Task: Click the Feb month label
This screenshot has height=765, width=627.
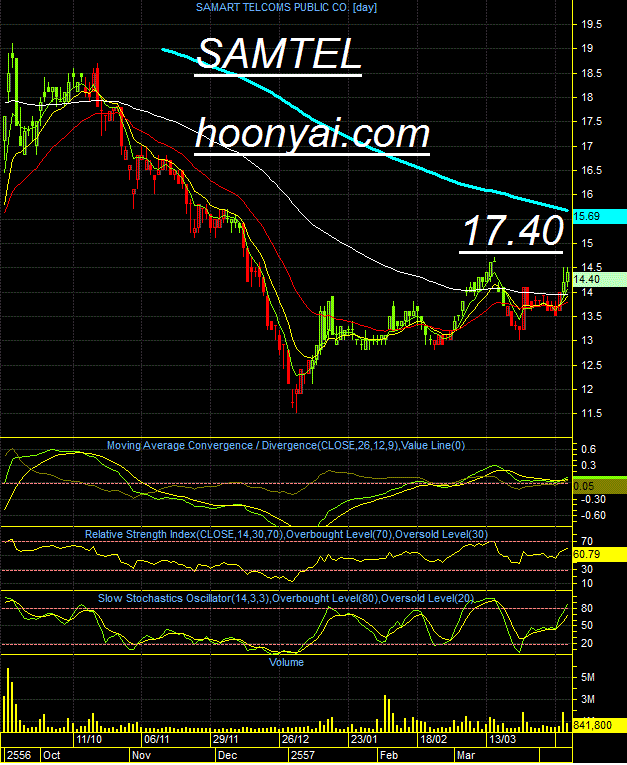Action: [x=389, y=755]
